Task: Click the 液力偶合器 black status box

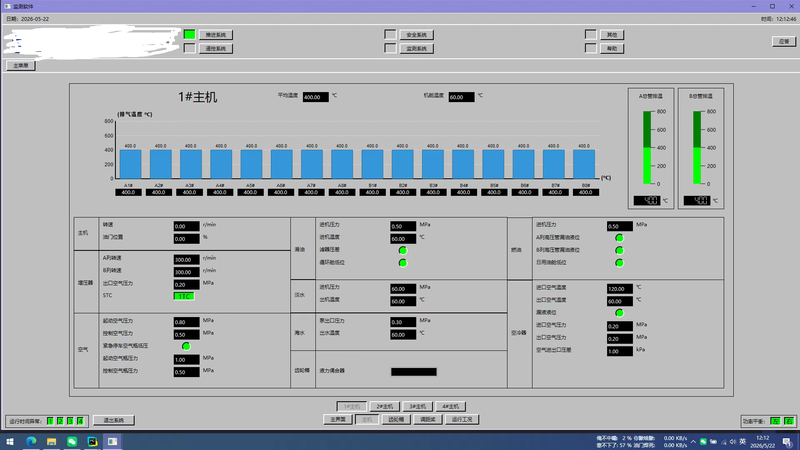Action: point(414,371)
